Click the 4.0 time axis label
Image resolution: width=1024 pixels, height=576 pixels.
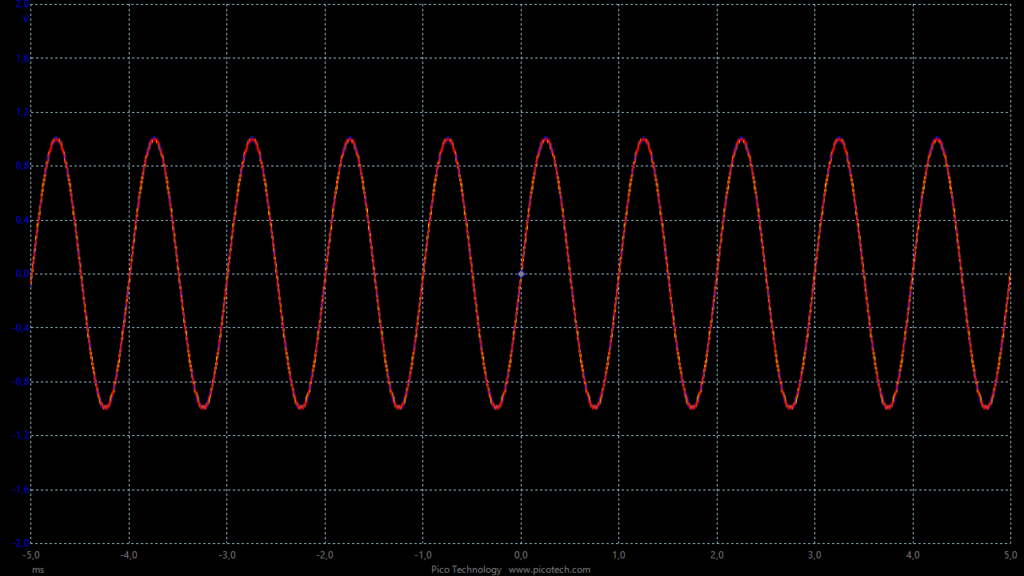tap(912, 555)
